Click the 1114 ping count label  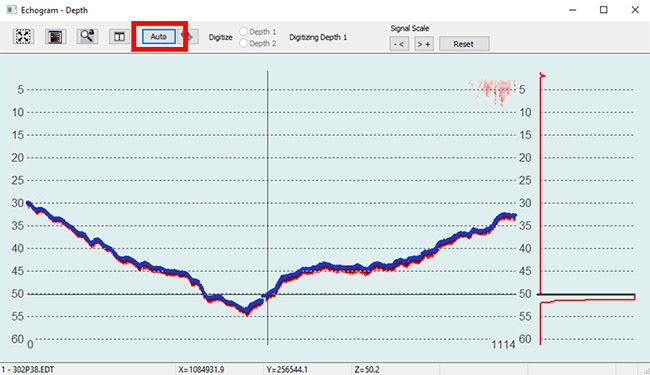click(503, 344)
